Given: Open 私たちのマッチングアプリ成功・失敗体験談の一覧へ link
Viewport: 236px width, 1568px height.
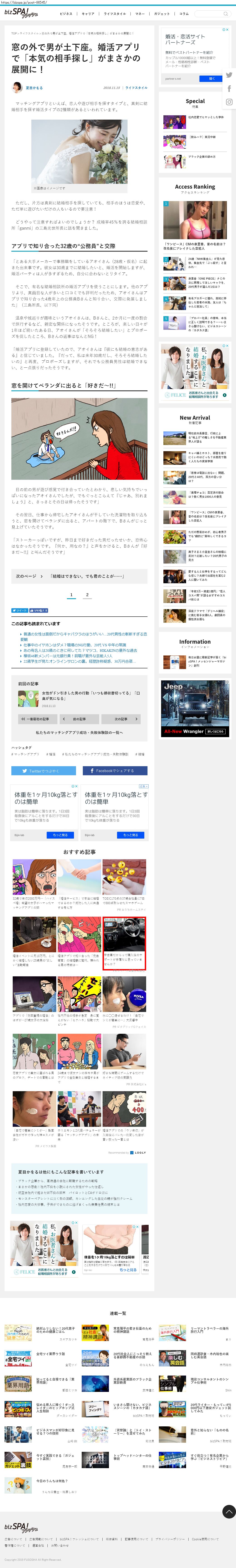Looking at the screenshot, I should coord(79,733).
